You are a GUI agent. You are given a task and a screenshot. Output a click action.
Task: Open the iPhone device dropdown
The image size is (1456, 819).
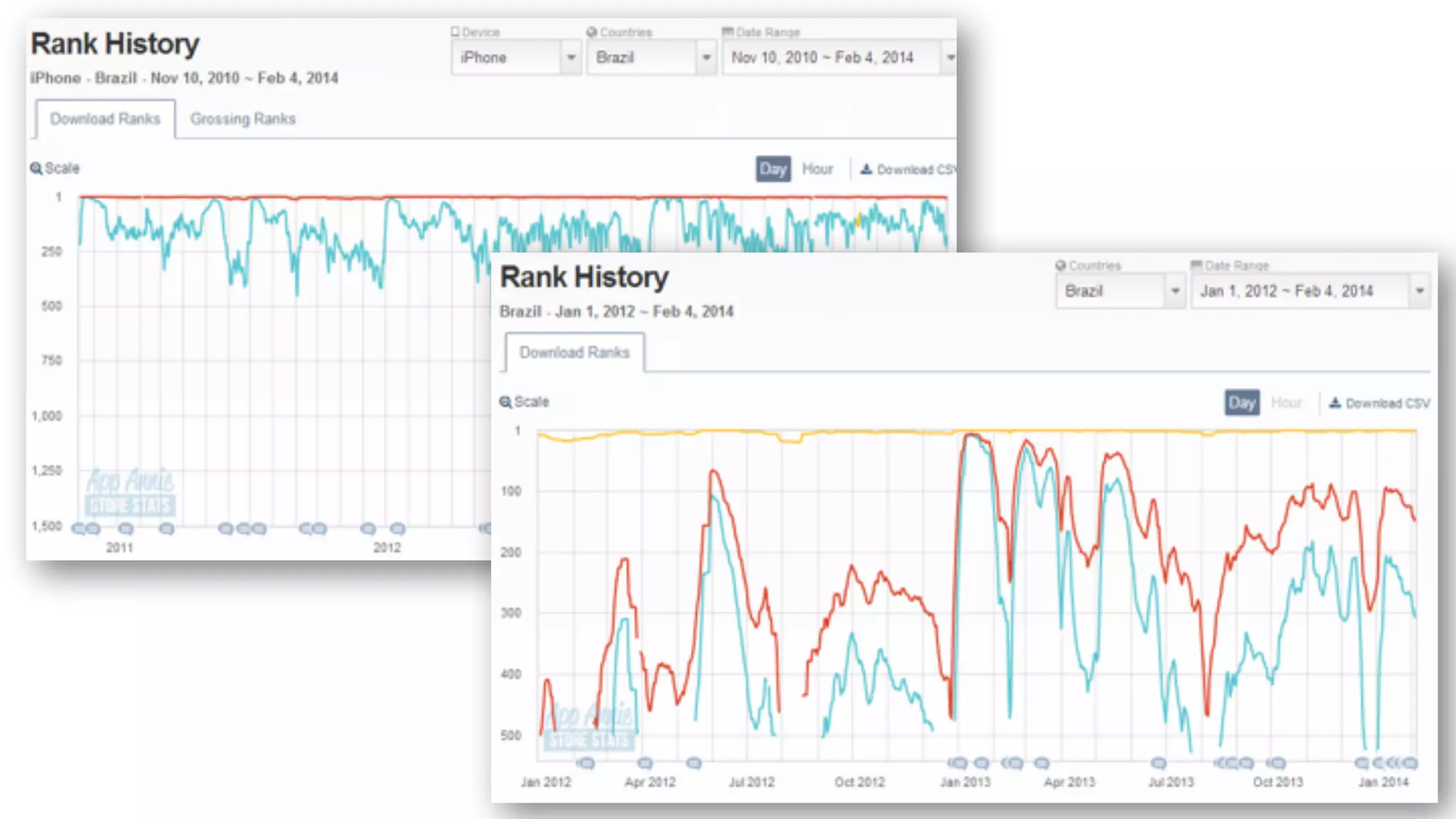tap(516, 58)
